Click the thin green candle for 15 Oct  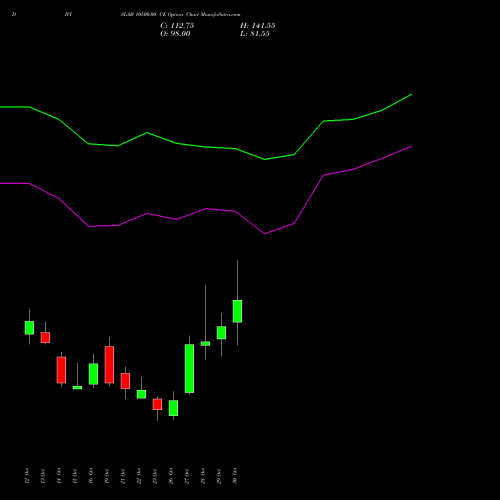(77, 387)
